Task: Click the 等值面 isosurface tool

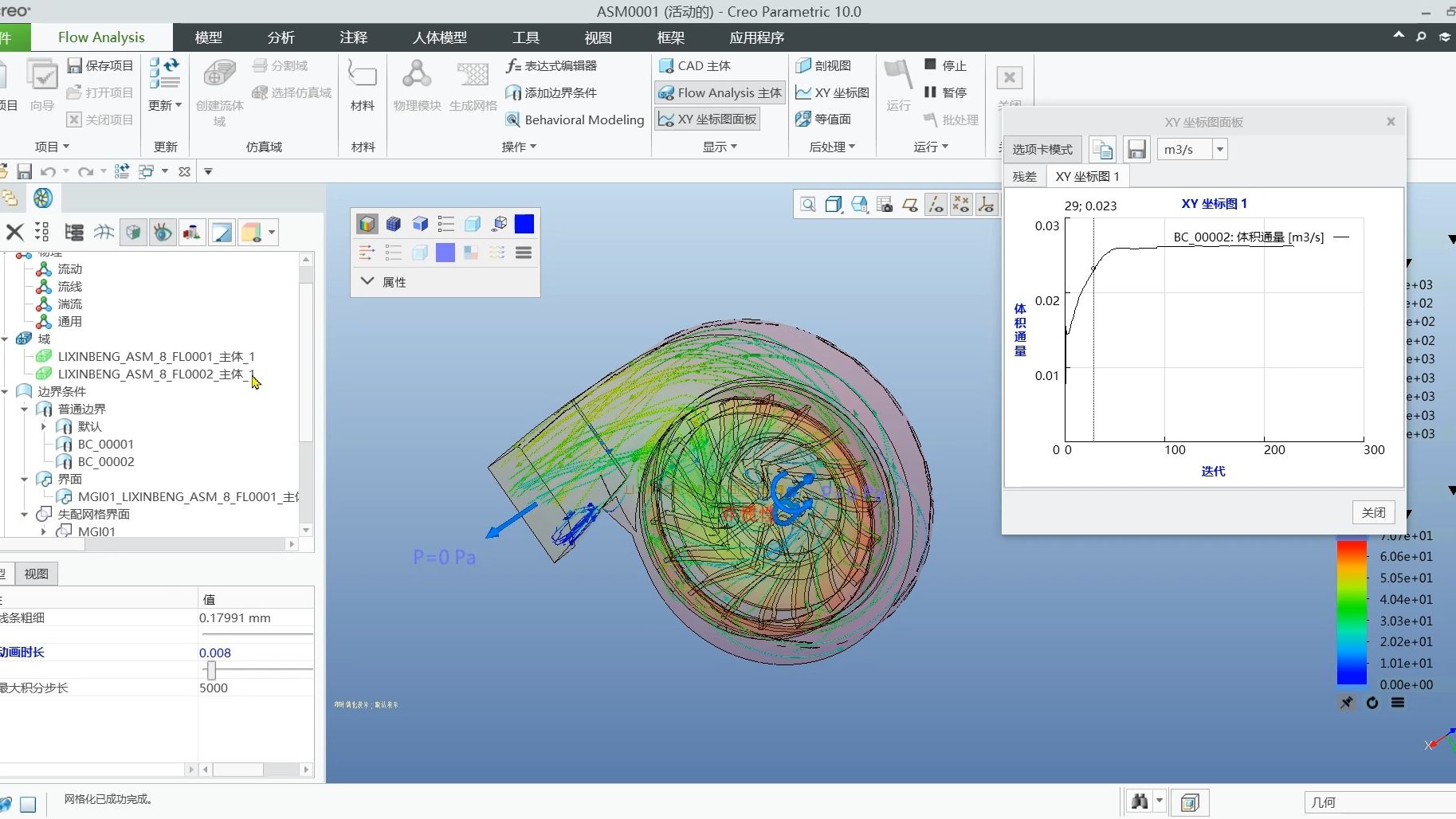Action: (824, 120)
